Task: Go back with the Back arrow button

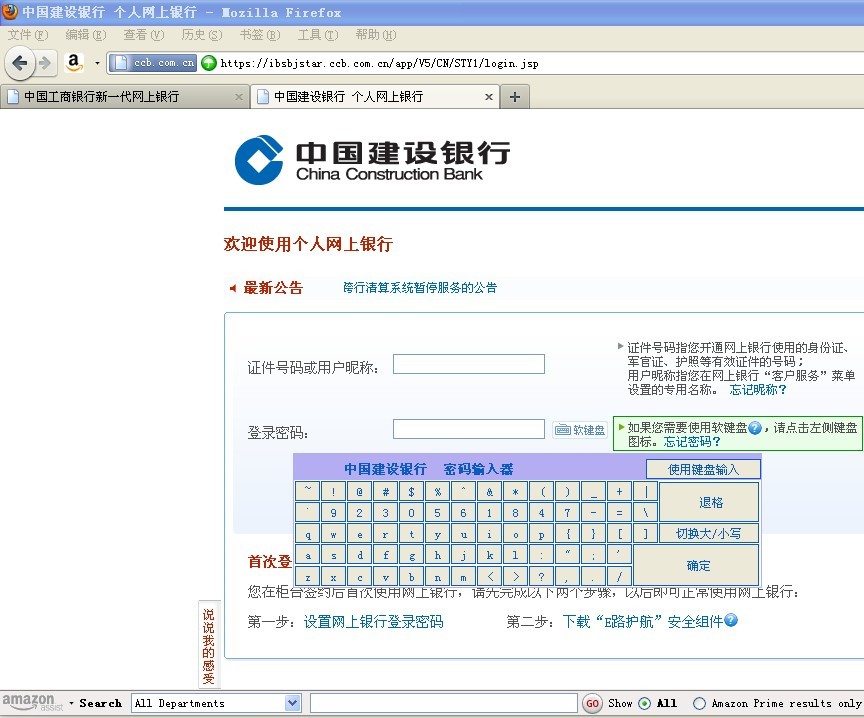Action: (19, 63)
